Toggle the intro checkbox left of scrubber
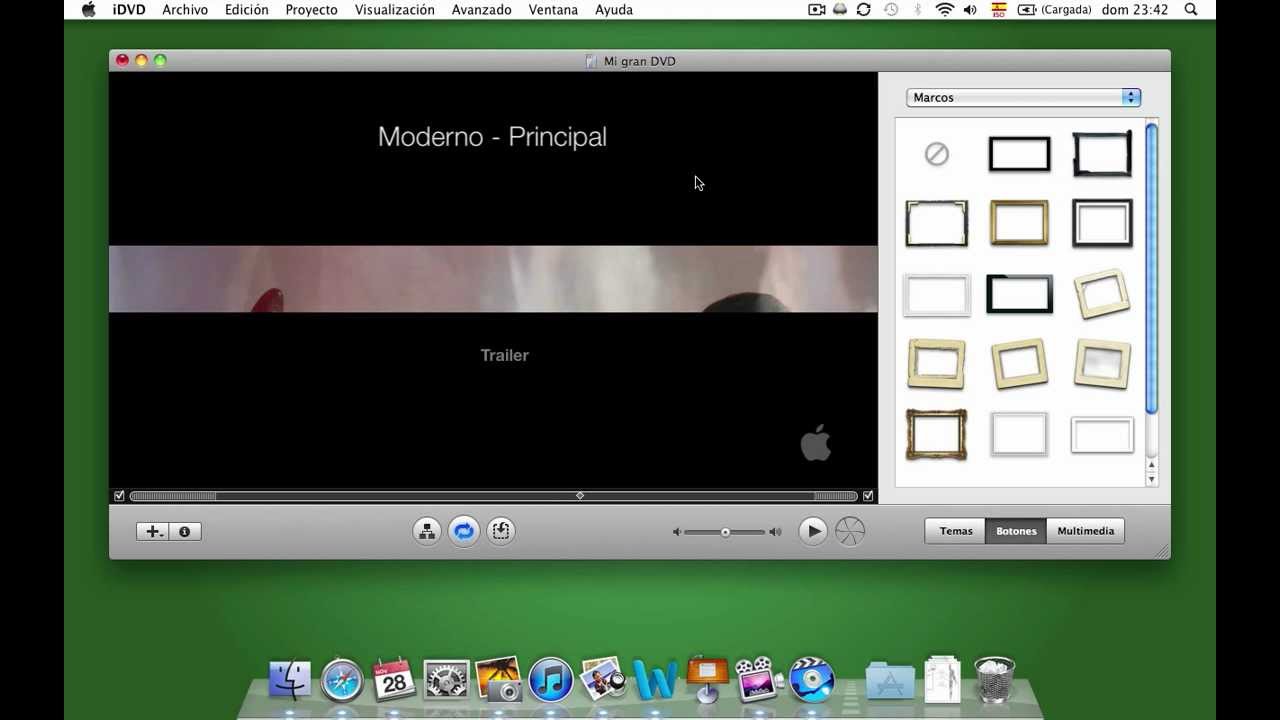1280x720 pixels. pos(119,496)
